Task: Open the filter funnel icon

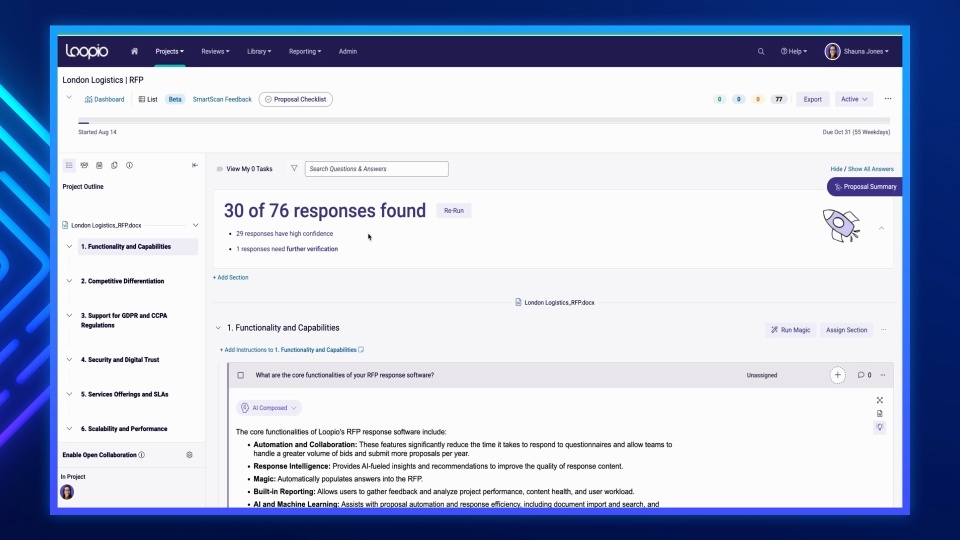Action: pyautogui.click(x=294, y=168)
